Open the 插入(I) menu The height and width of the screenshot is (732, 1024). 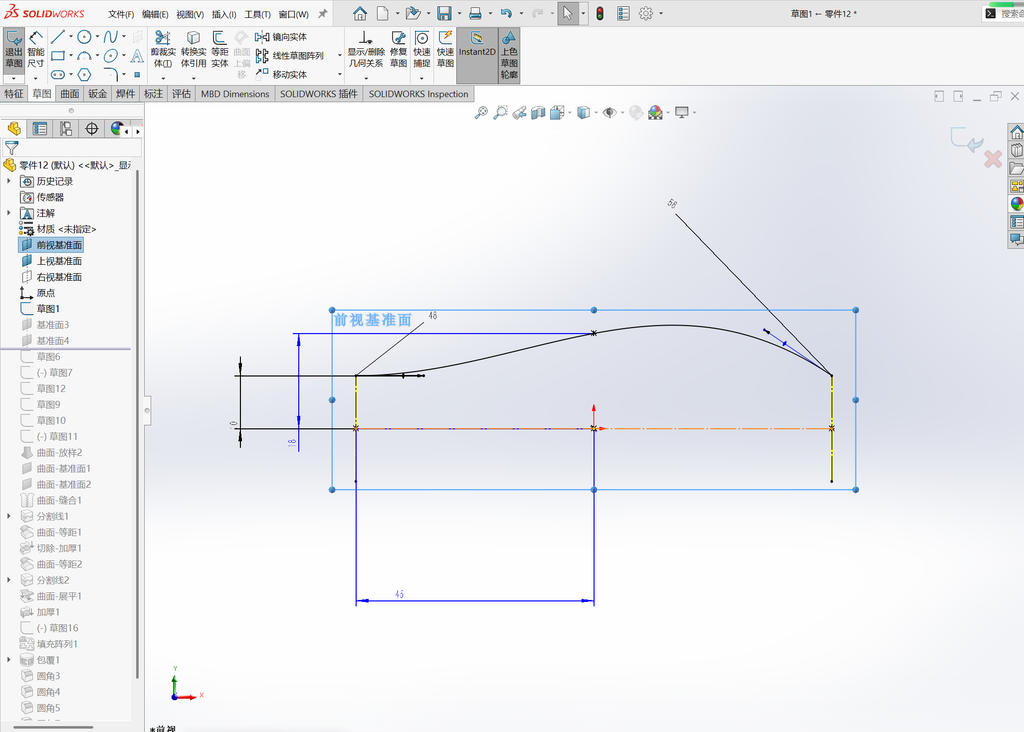(x=224, y=14)
